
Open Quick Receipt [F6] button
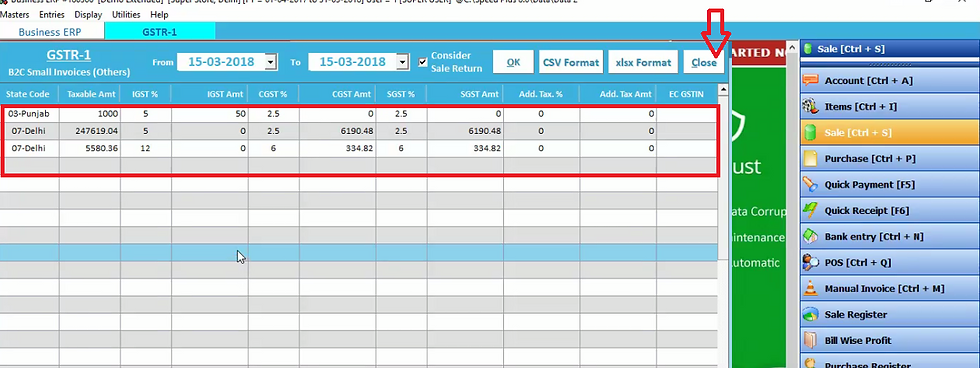pyautogui.click(x=889, y=211)
